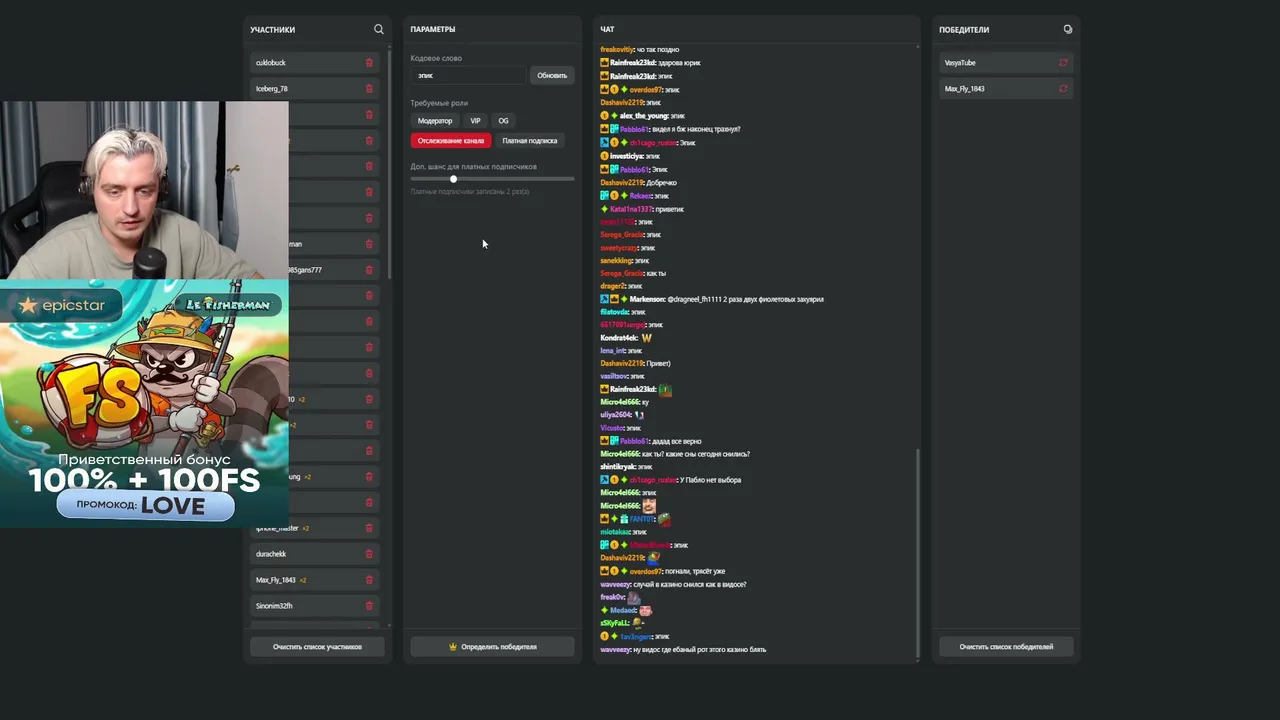
Task: Click Определить победителя button
Action: pyautogui.click(x=492, y=647)
